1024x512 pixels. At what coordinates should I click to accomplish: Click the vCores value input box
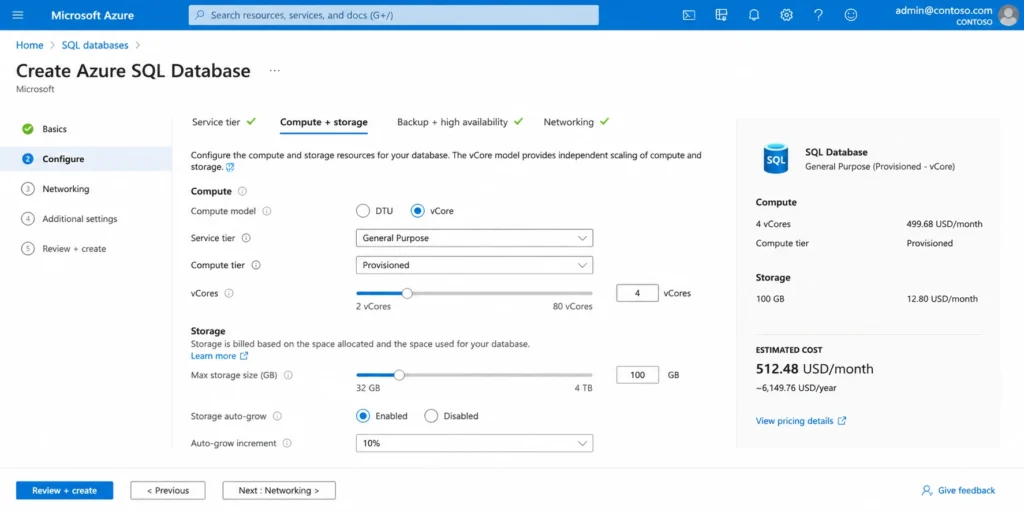pyautogui.click(x=637, y=293)
